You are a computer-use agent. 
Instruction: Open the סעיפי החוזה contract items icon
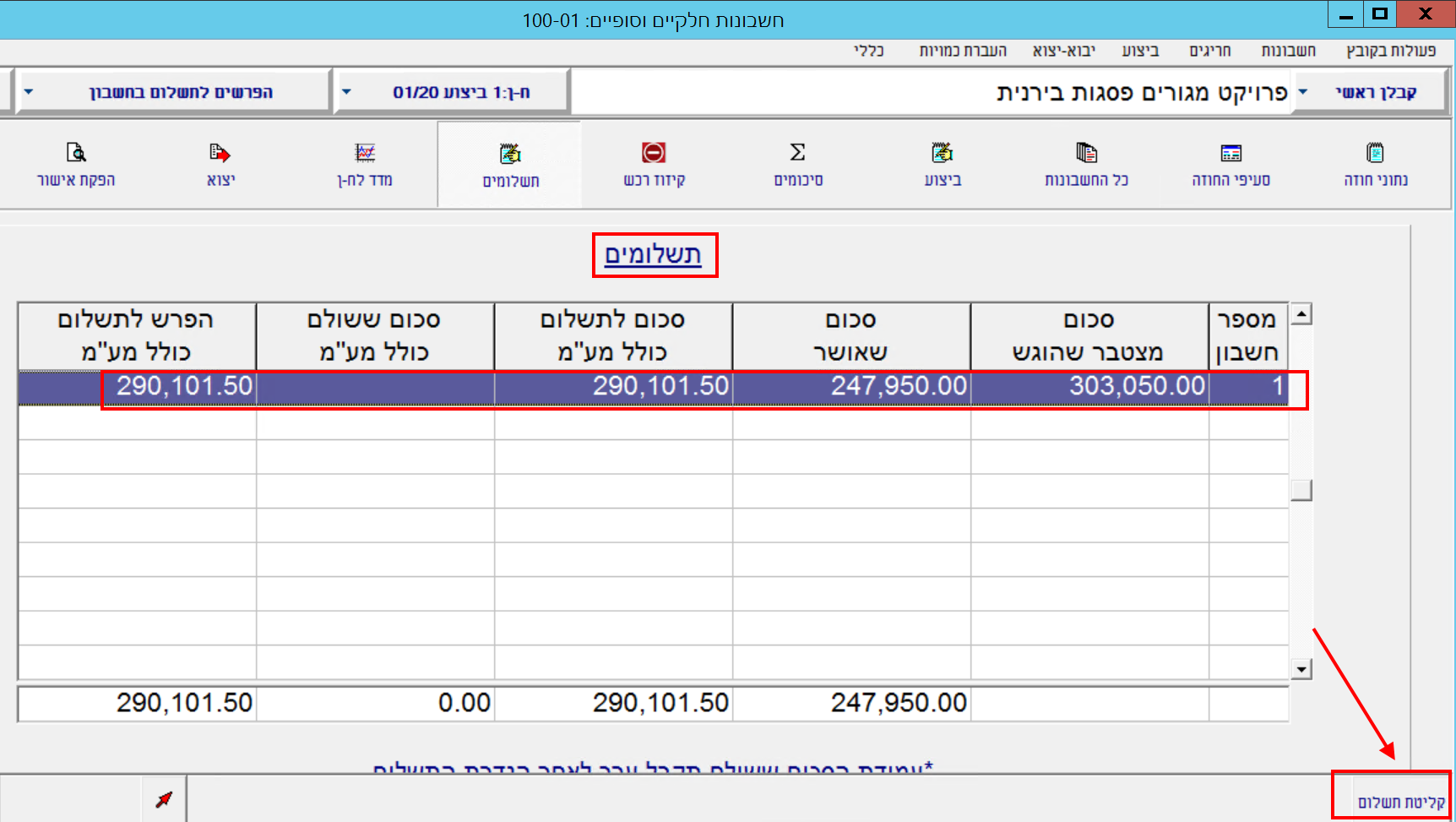pyautogui.click(x=1231, y=154)
